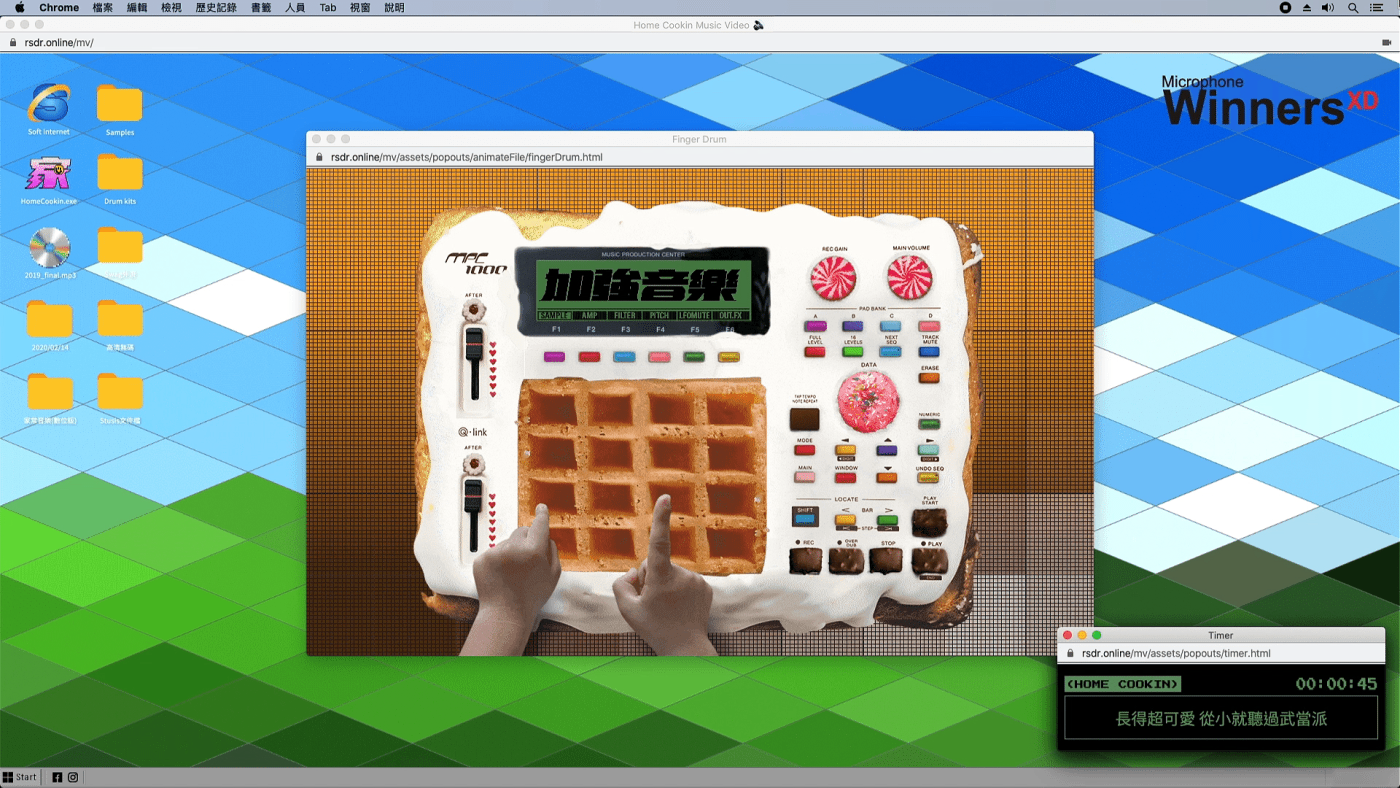
Task: Tap the TAP TEMPO chocolate button
Action: click(x=804, y=419)
